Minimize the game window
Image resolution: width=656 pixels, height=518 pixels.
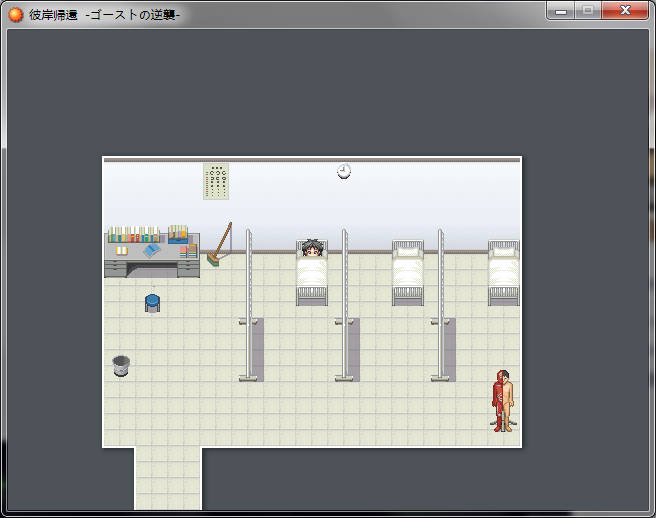point(561,10)
